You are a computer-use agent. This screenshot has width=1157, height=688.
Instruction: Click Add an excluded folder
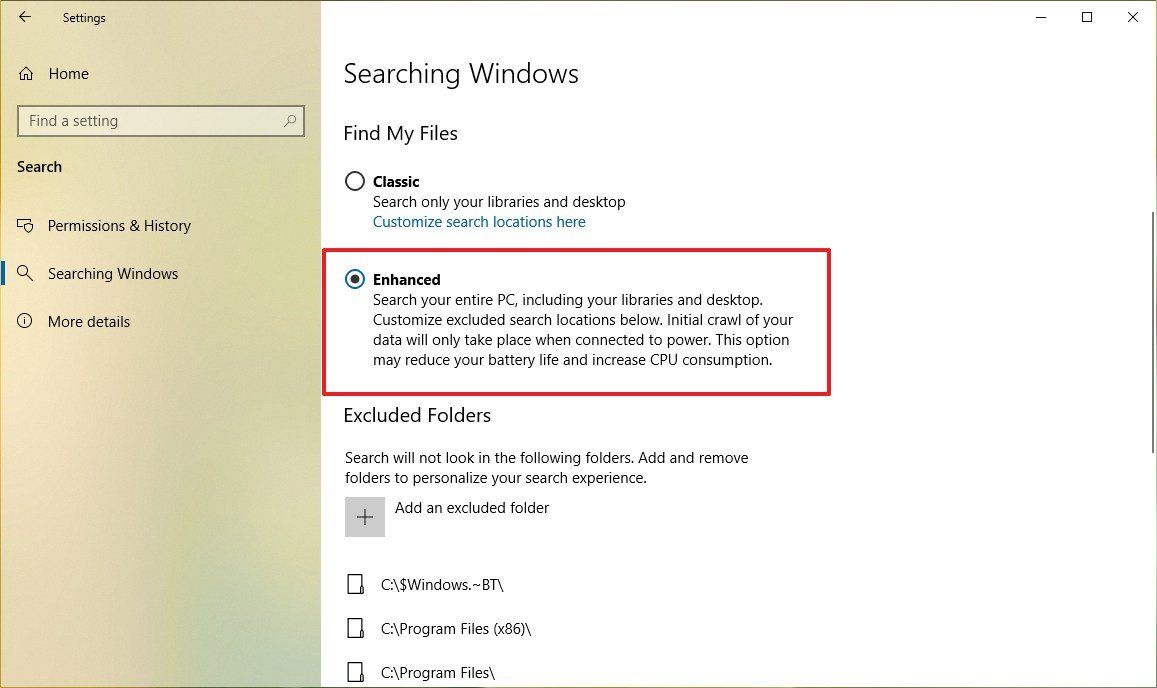[x=364, y=516]
